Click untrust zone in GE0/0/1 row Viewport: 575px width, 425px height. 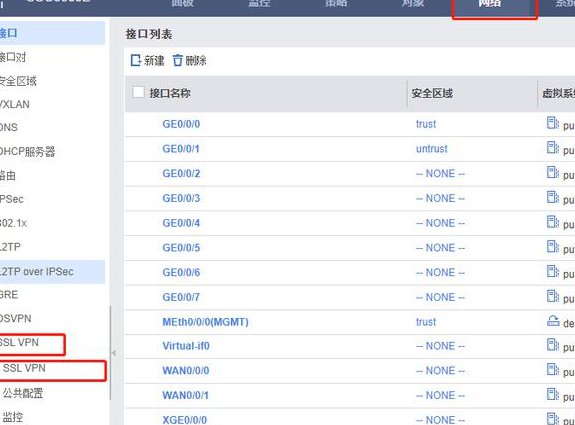coord(432,149)
